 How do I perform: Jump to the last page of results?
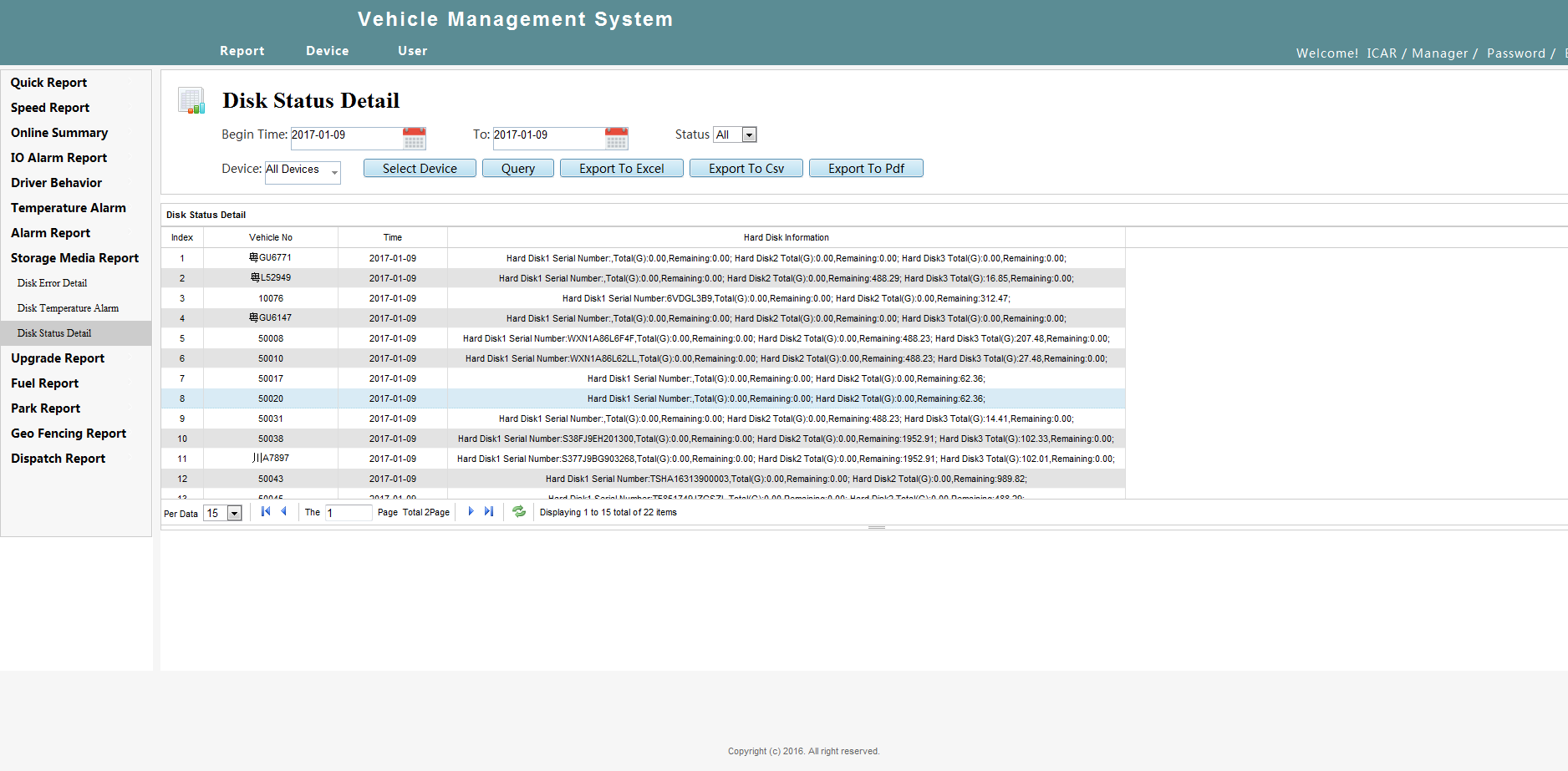coord(489,512)
